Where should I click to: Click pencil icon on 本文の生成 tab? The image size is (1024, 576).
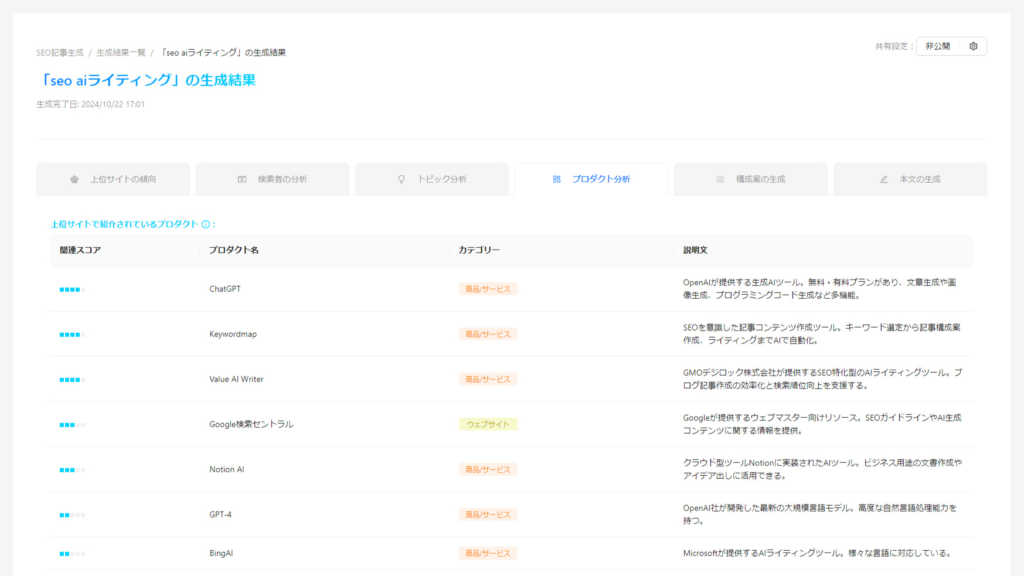pos(884,179)
